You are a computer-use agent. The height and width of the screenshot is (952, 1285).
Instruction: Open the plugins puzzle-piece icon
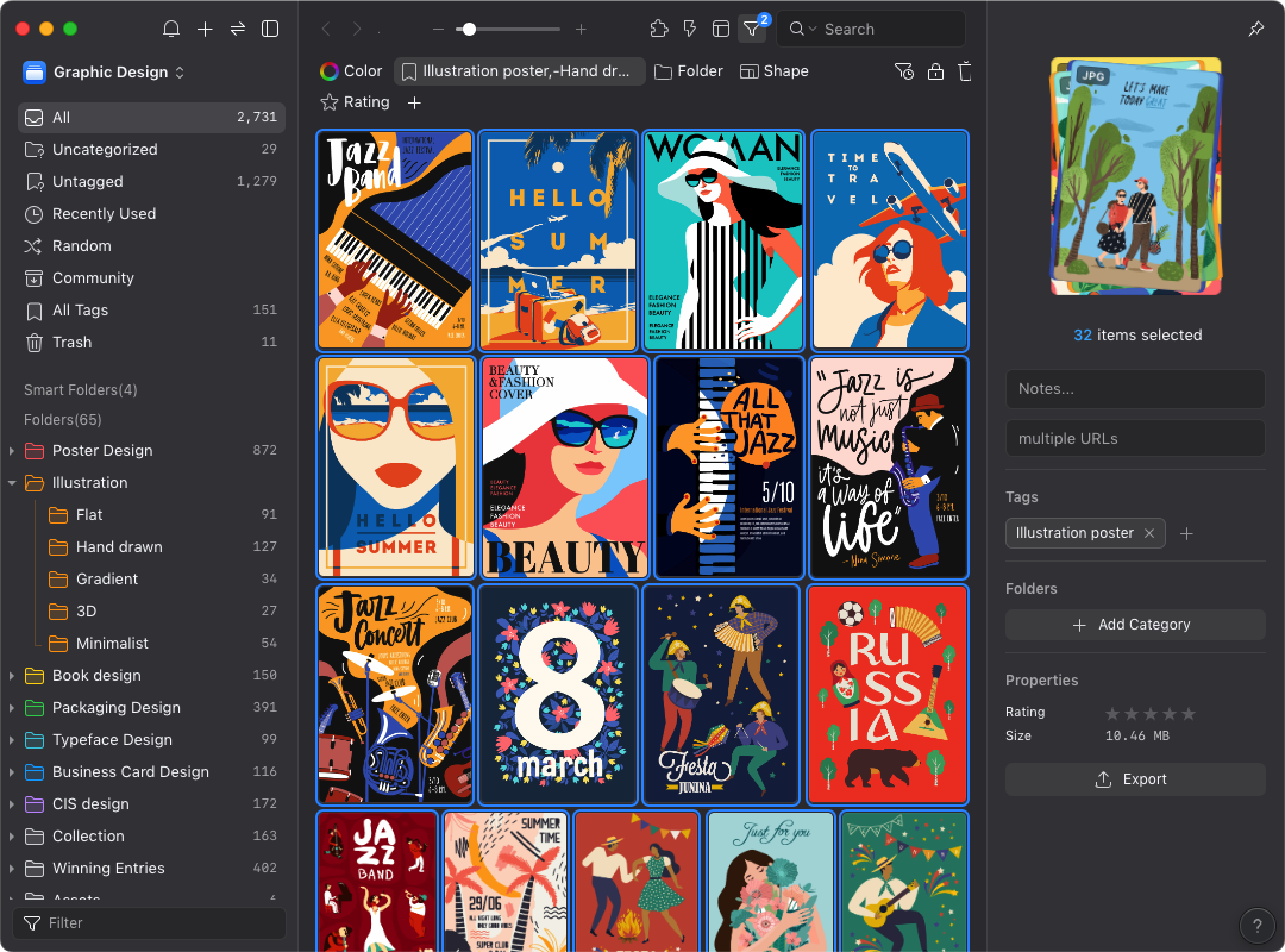(659, 29)
